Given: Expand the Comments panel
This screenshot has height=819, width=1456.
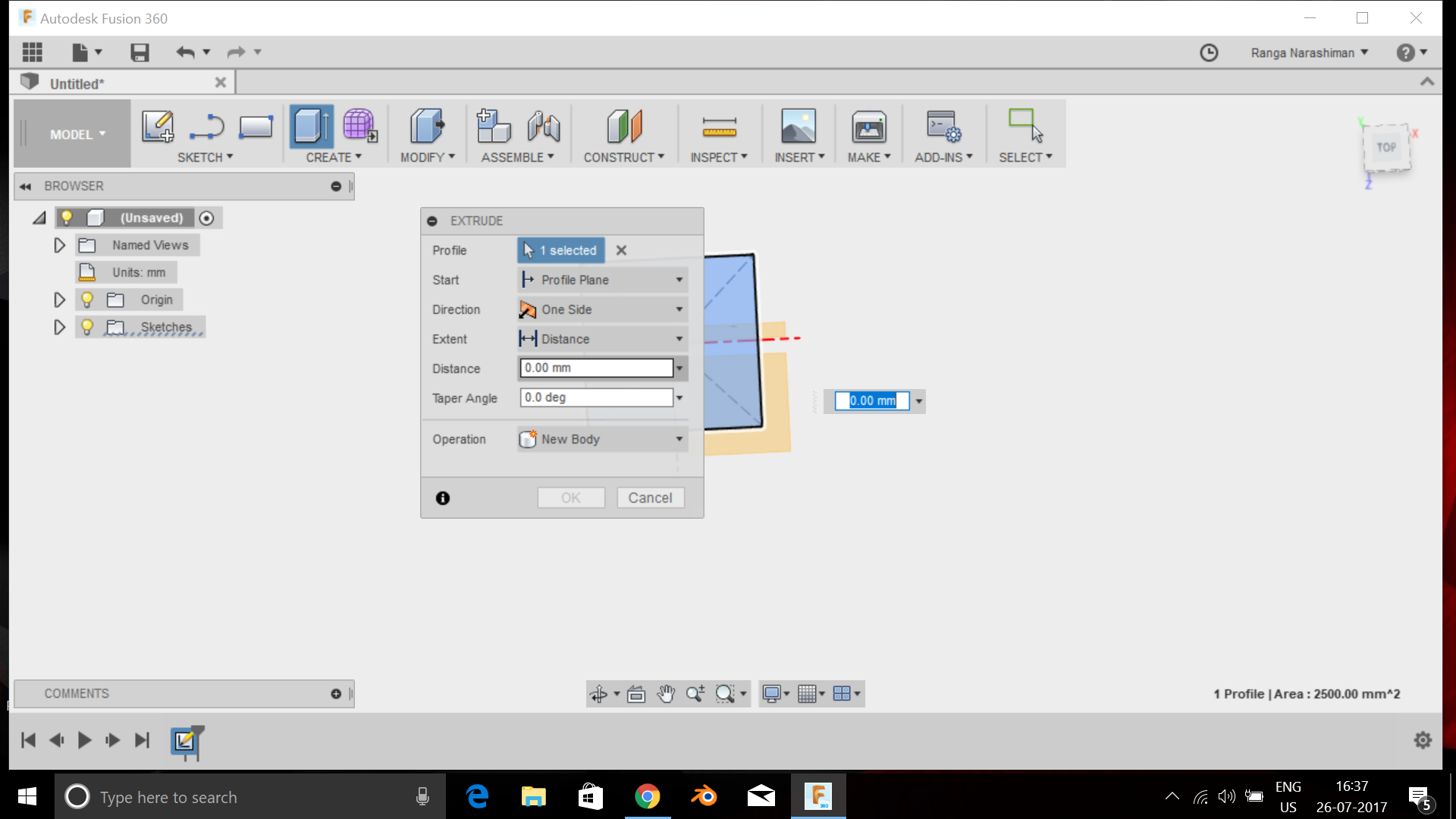Looking at the screenshot, I should point(336,694).
